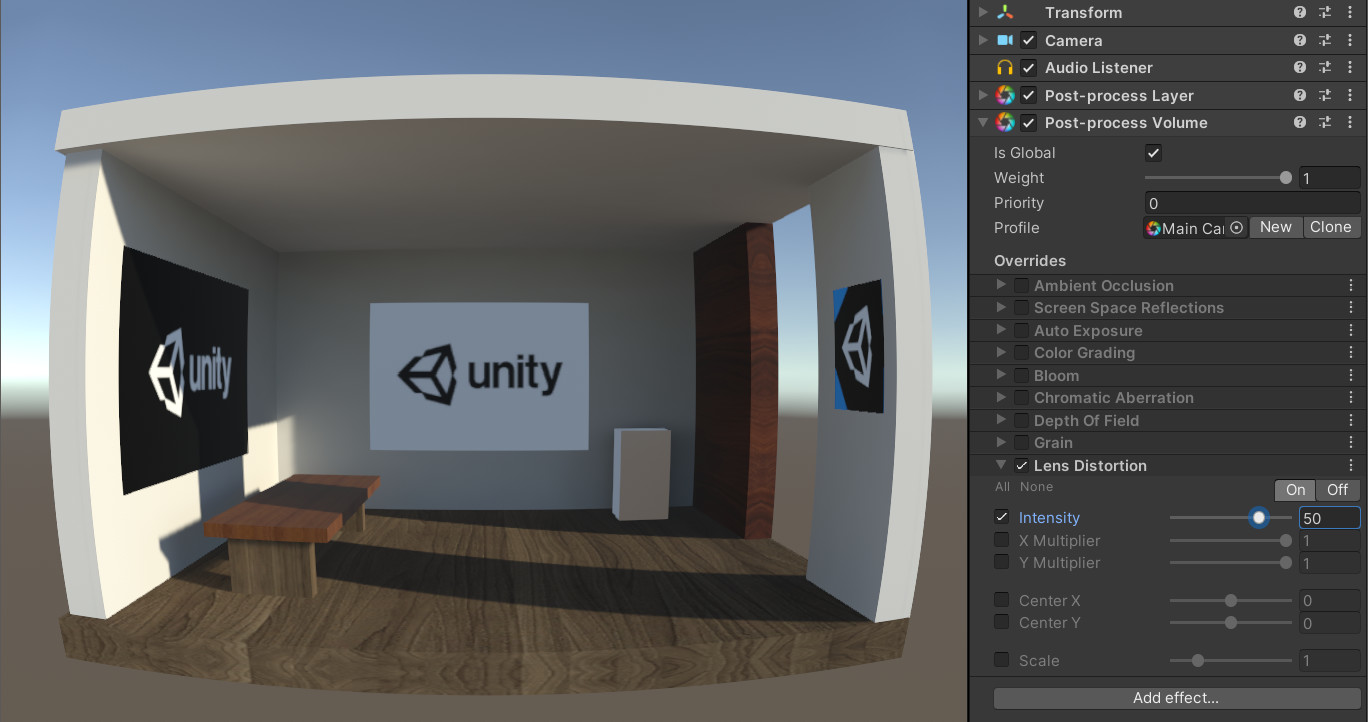Open help for Post-process Volume

1300,123
